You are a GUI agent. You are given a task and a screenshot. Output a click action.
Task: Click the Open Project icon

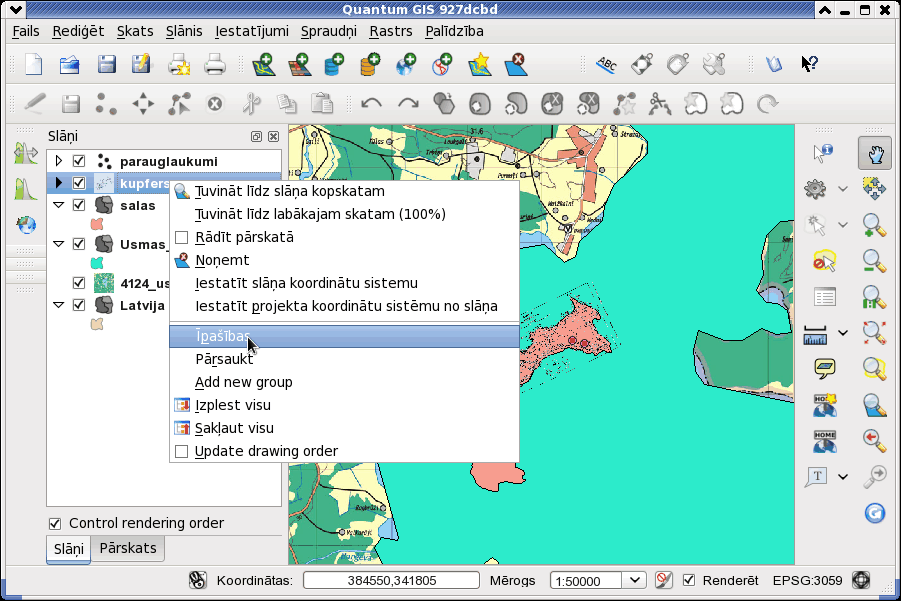click(70, 64)
